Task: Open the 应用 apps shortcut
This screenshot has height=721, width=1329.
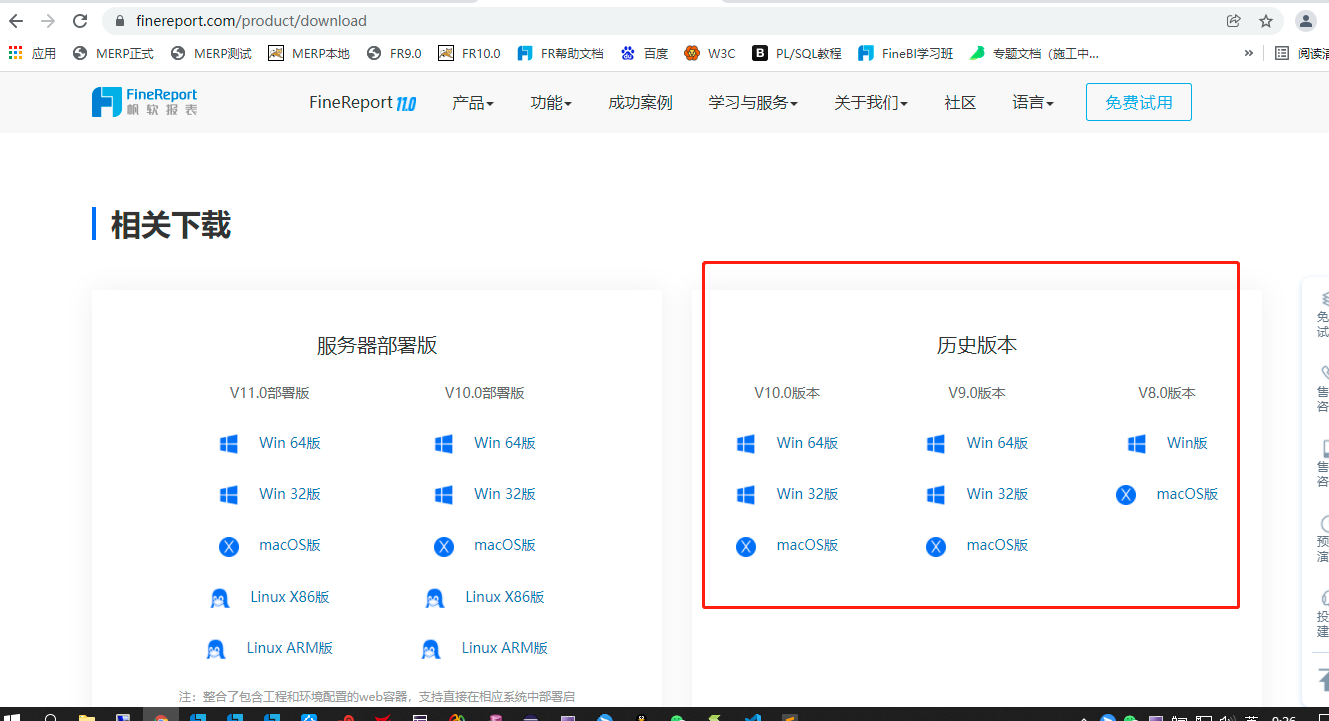Action: coord(32,53)
